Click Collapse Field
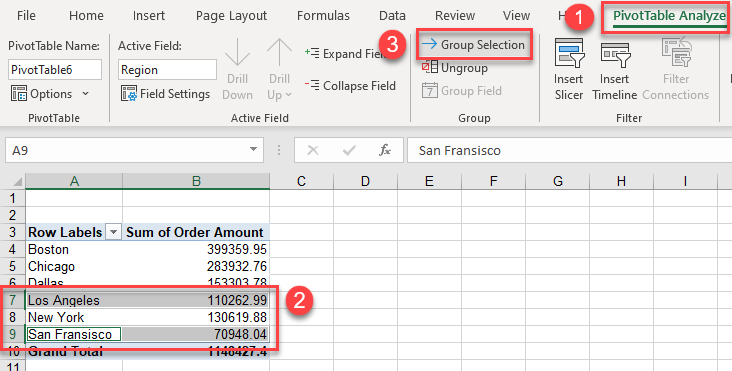 coord(350,86)
